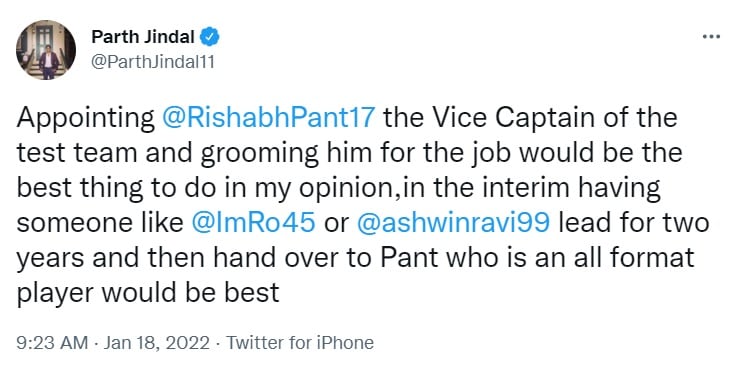736x373 pixels.
Task: Click the phrase lead for two
Action: (634, 223)
